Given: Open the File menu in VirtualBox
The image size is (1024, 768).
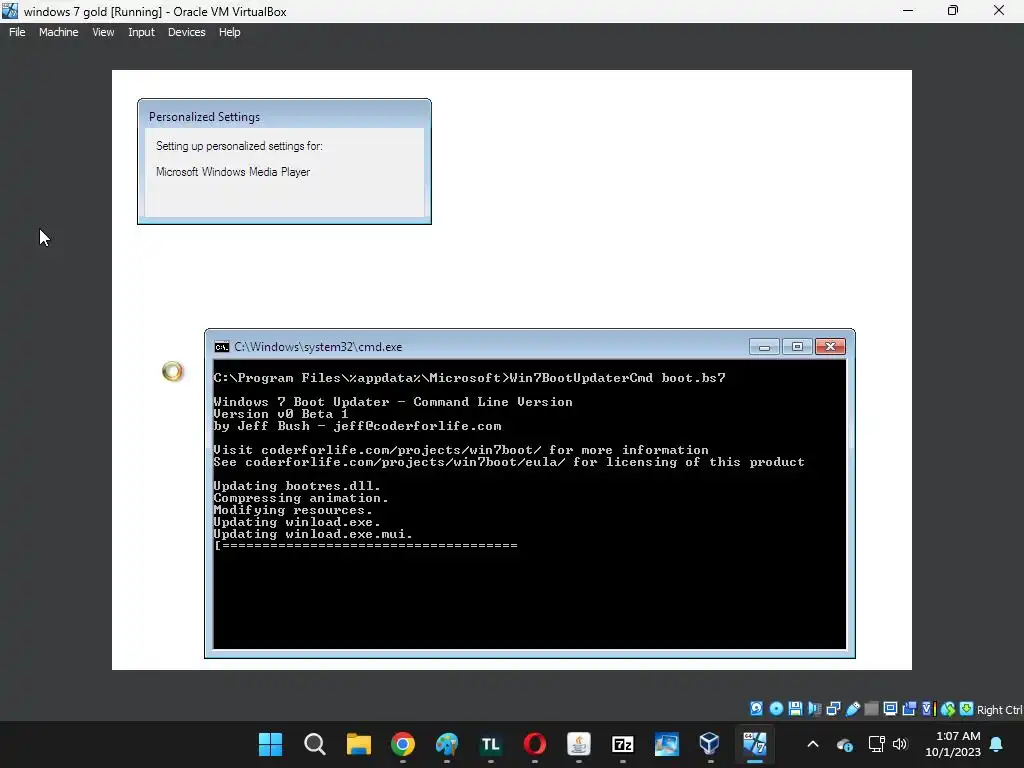Looking at the screenshot, I should [17, 32].
